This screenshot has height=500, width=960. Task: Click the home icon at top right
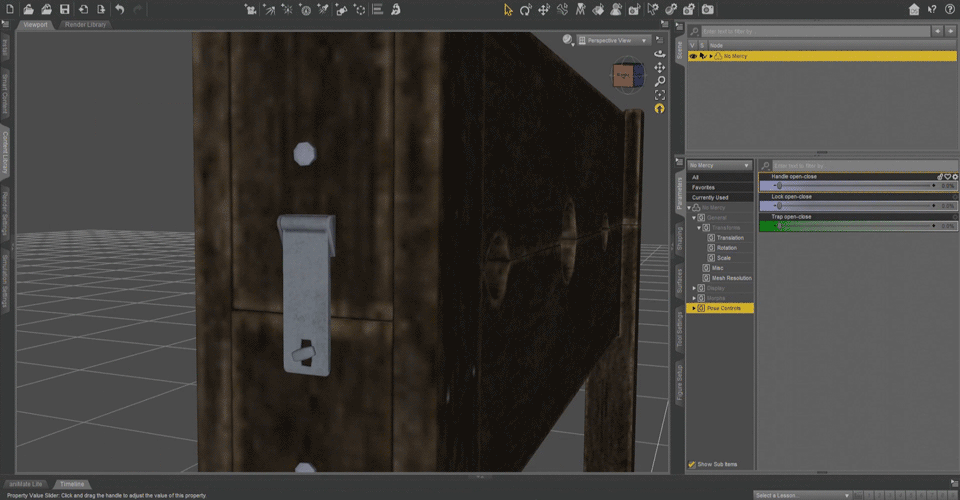(913, 9)
